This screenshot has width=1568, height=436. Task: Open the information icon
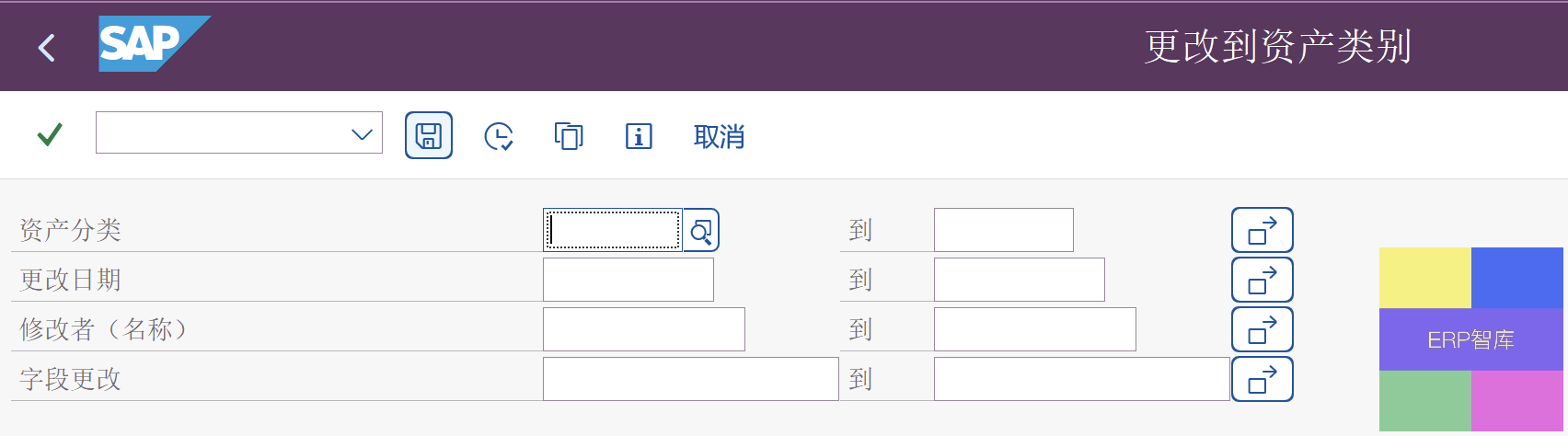pyautogui.click(x=639, y=136)
